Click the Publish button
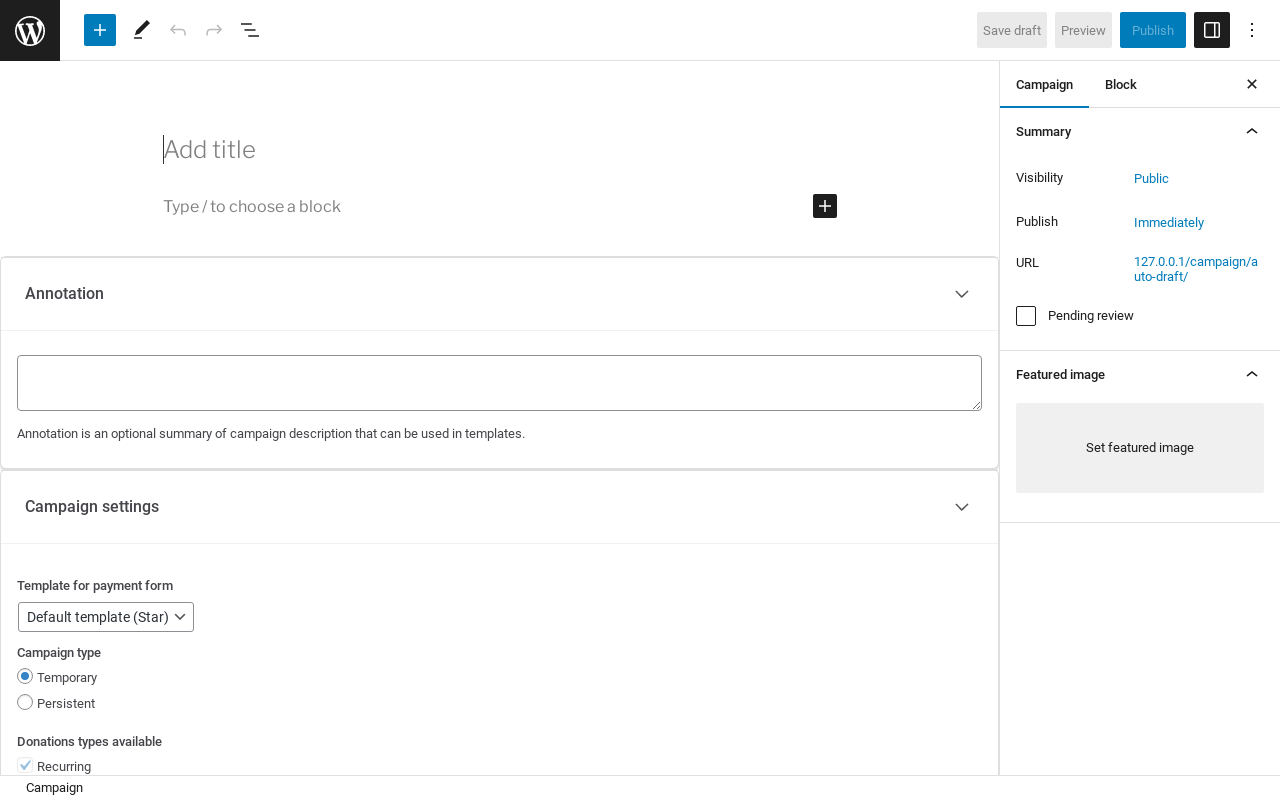Viewport: 1280px width, 800px height. 1152,30
